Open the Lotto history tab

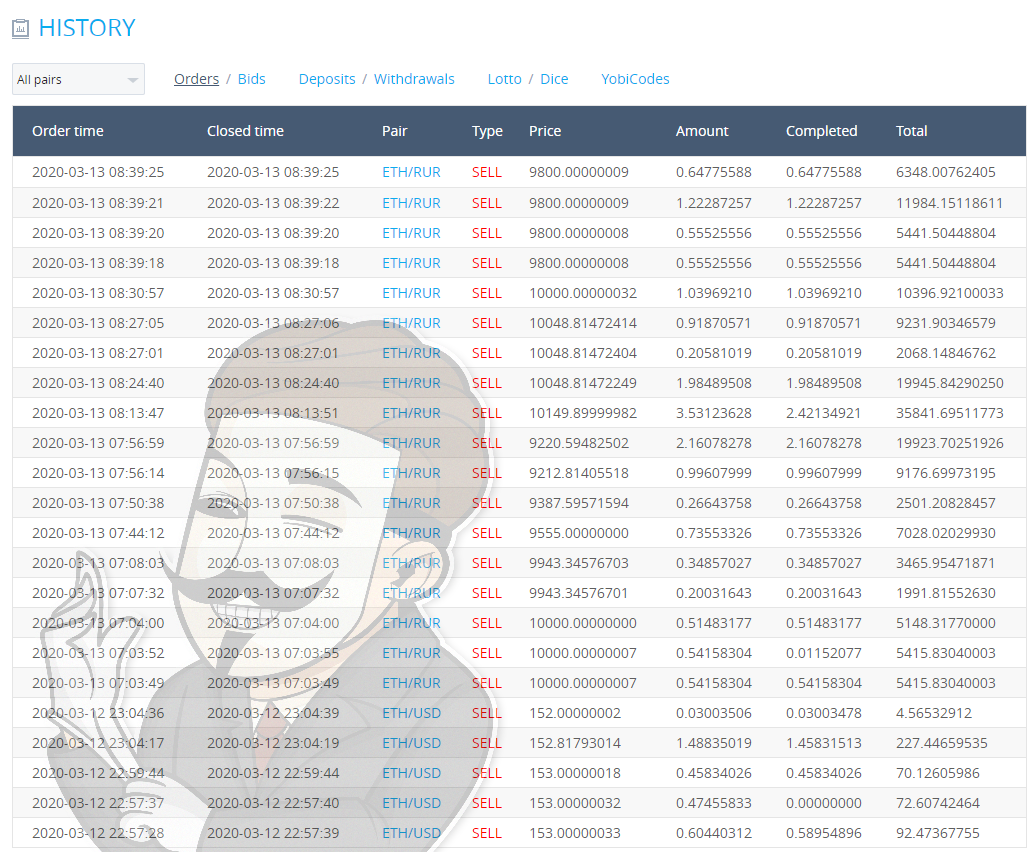pos(504,79)
